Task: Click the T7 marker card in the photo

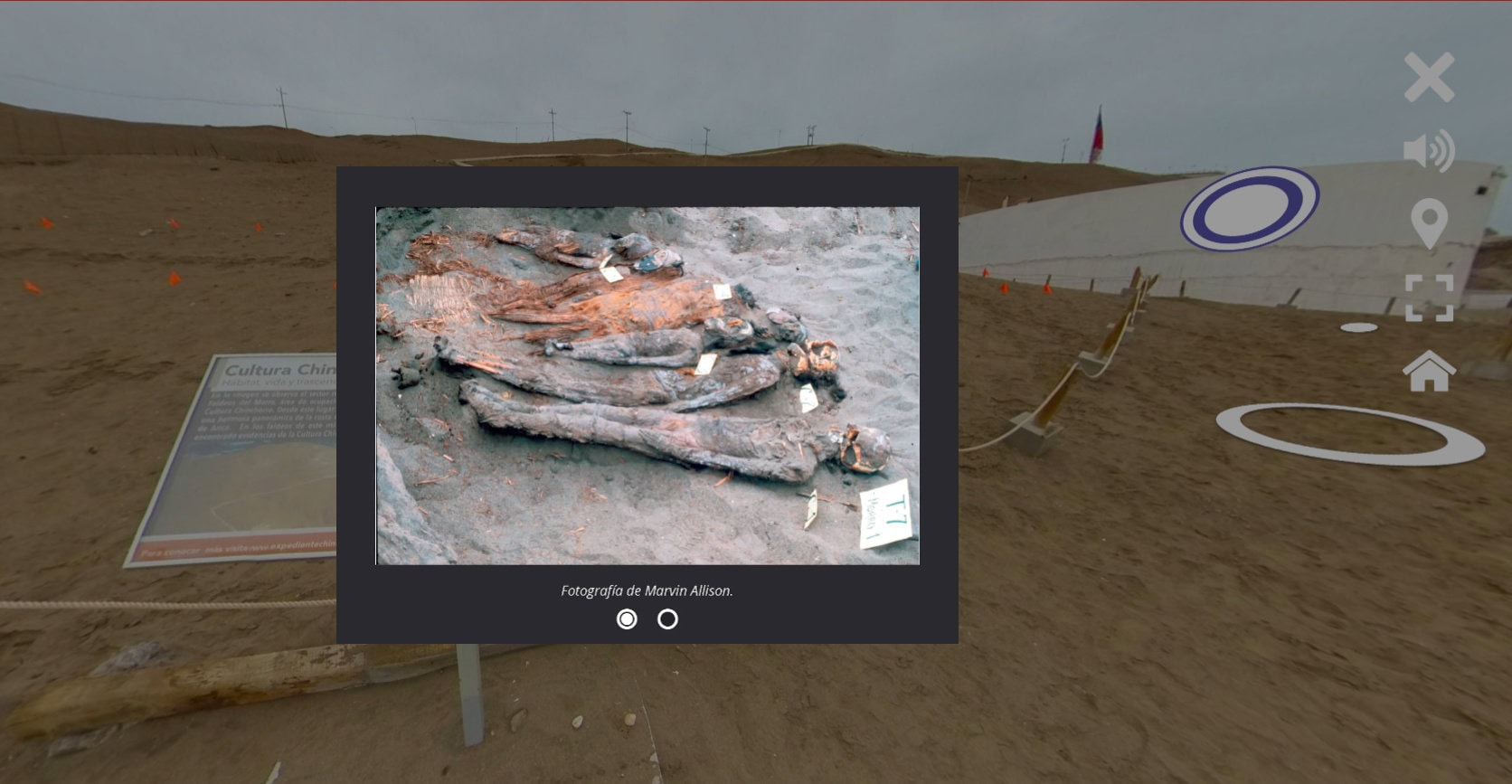Action: [885, 518]
